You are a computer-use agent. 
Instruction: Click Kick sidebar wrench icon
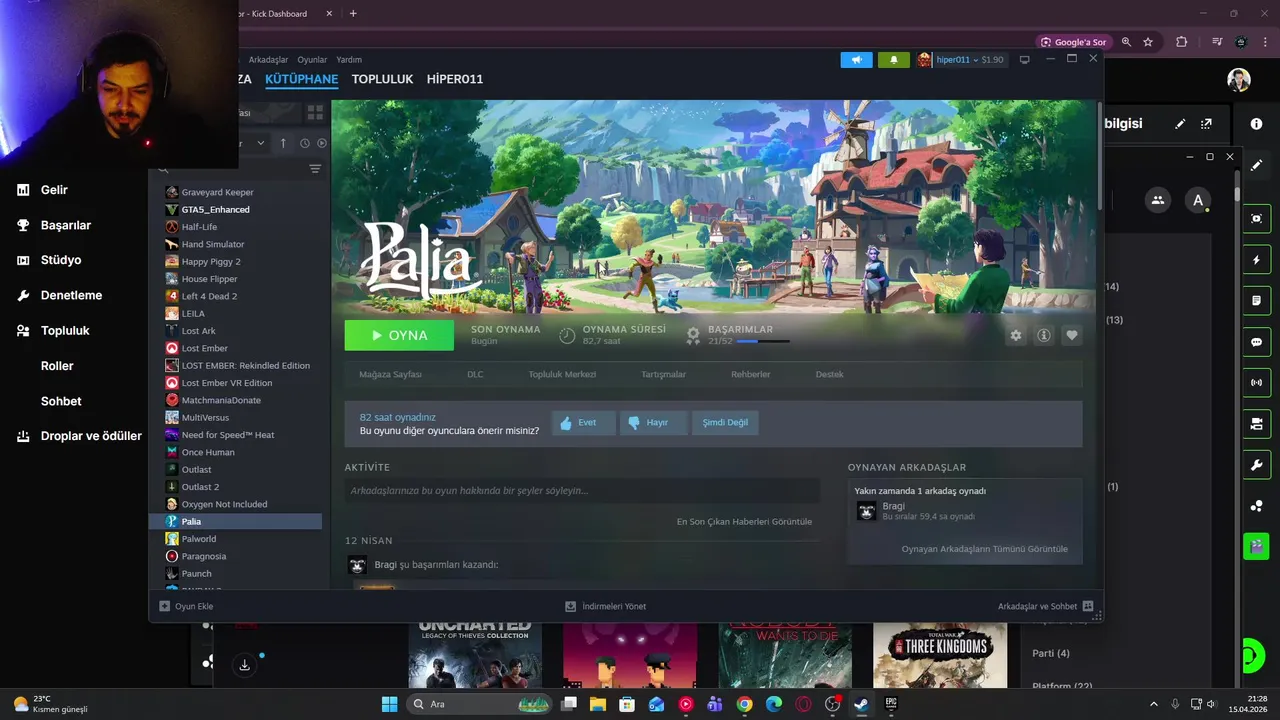(1257, 466)
